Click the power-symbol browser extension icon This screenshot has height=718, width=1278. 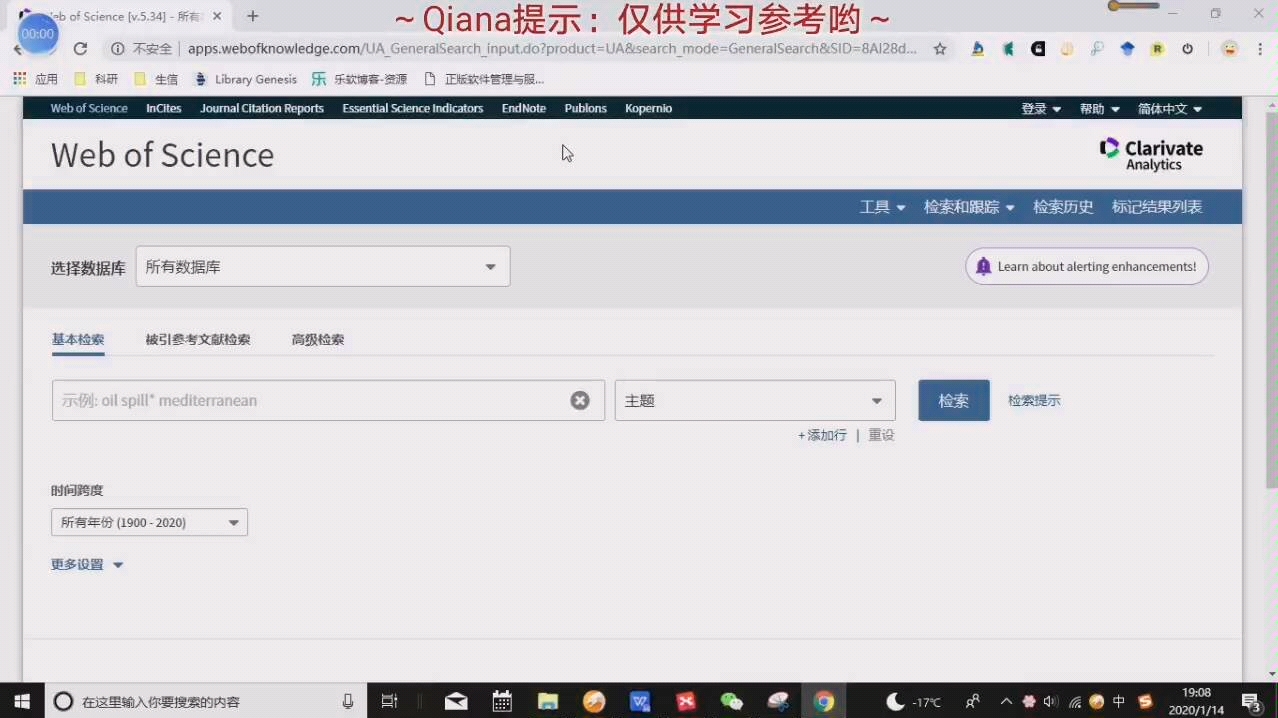1188,48
